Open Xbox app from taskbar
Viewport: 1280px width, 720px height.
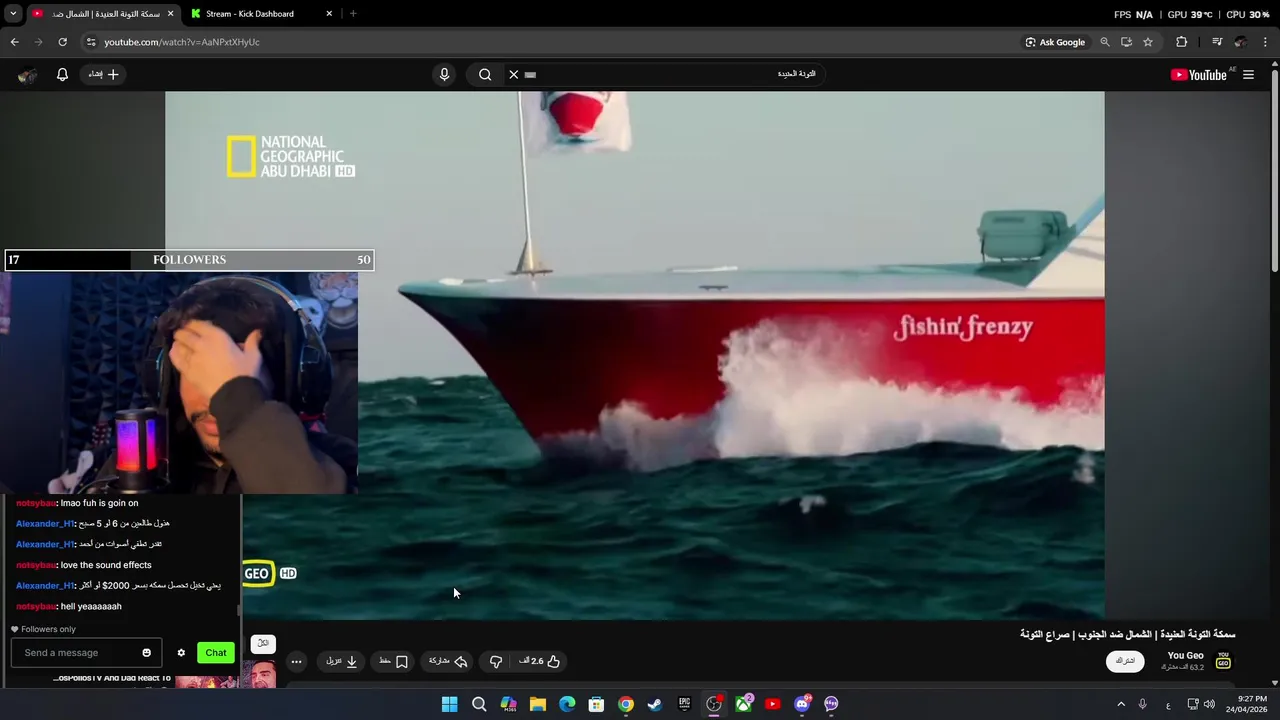click(743, 704)
